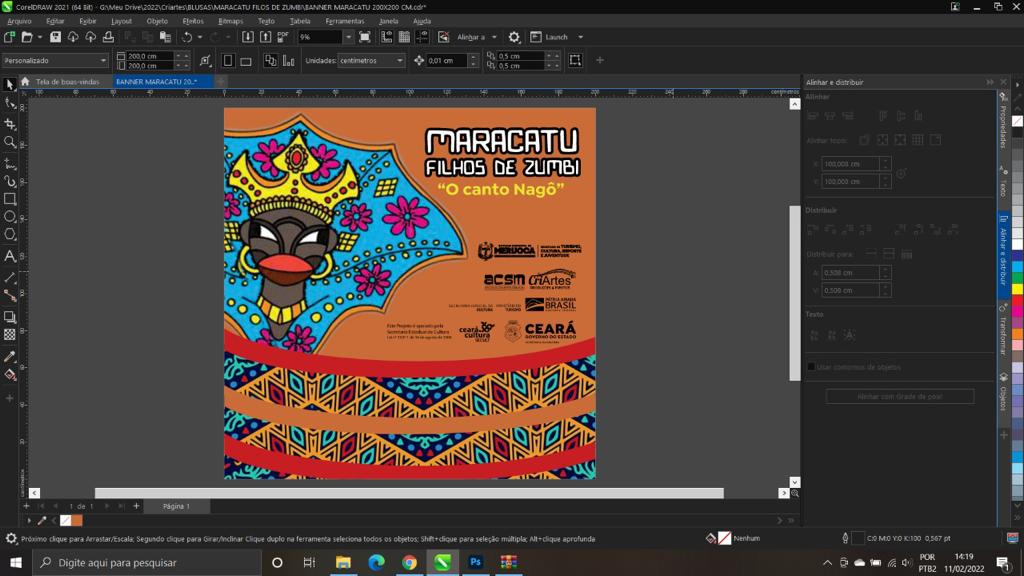Screen dimensions: 1024x576
Task: Click the Save icon in toolbar
Action: coord(56,37)
